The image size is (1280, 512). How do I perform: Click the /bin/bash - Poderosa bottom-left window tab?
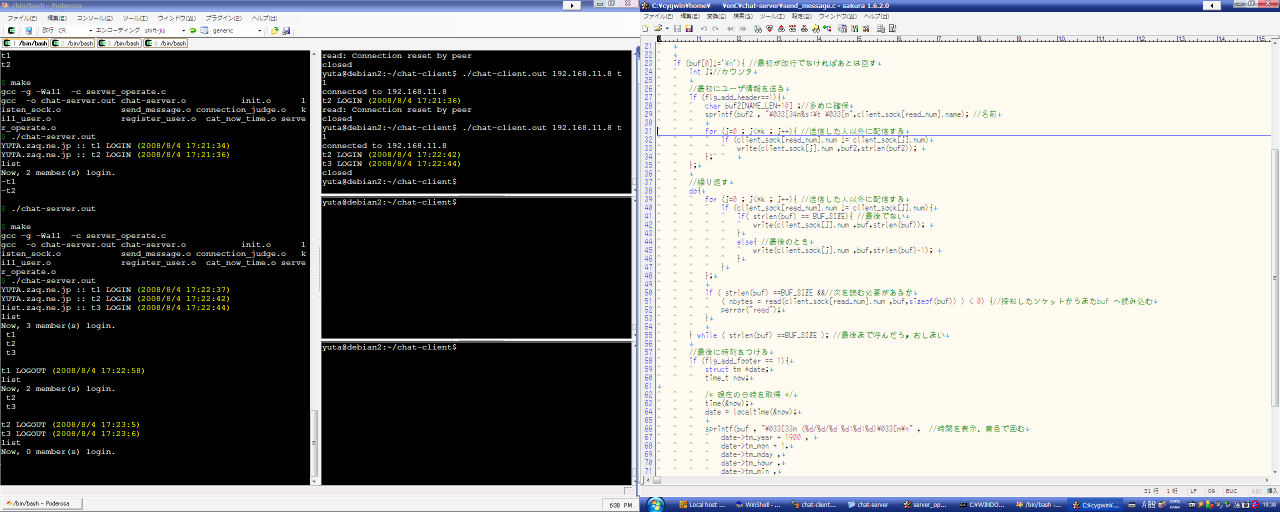tap(43, 505)
